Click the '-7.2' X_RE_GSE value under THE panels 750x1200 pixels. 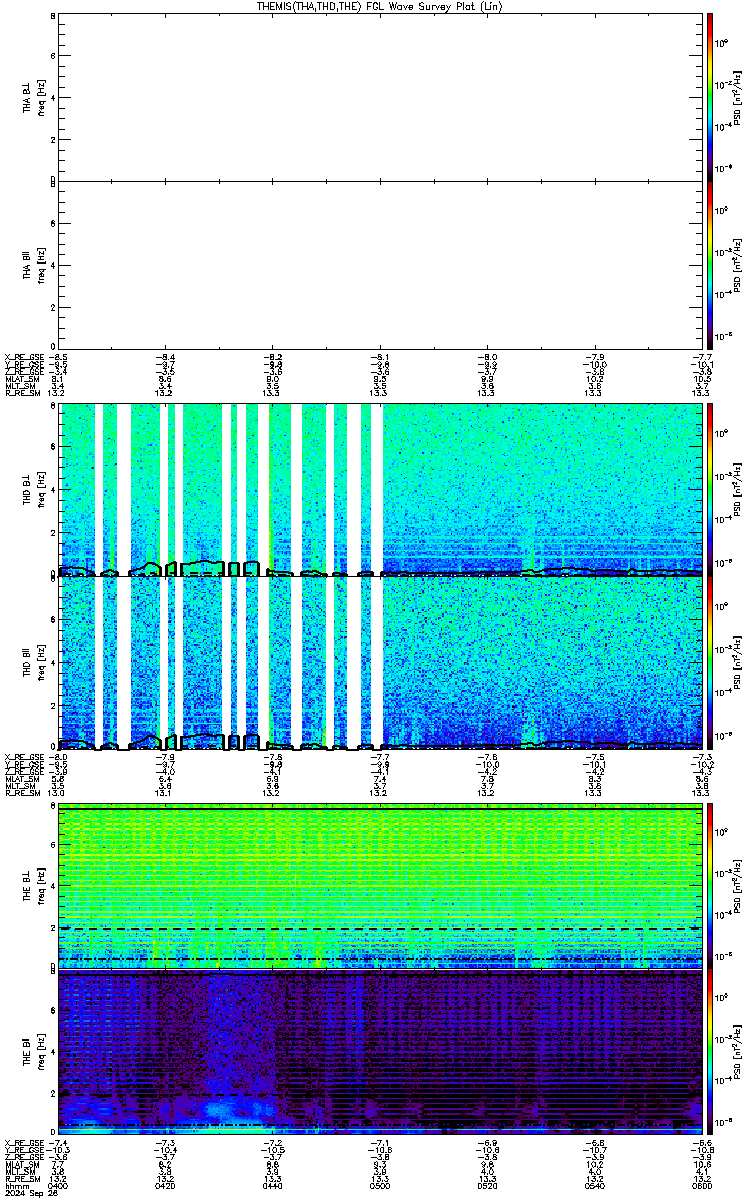[272, 1142]
